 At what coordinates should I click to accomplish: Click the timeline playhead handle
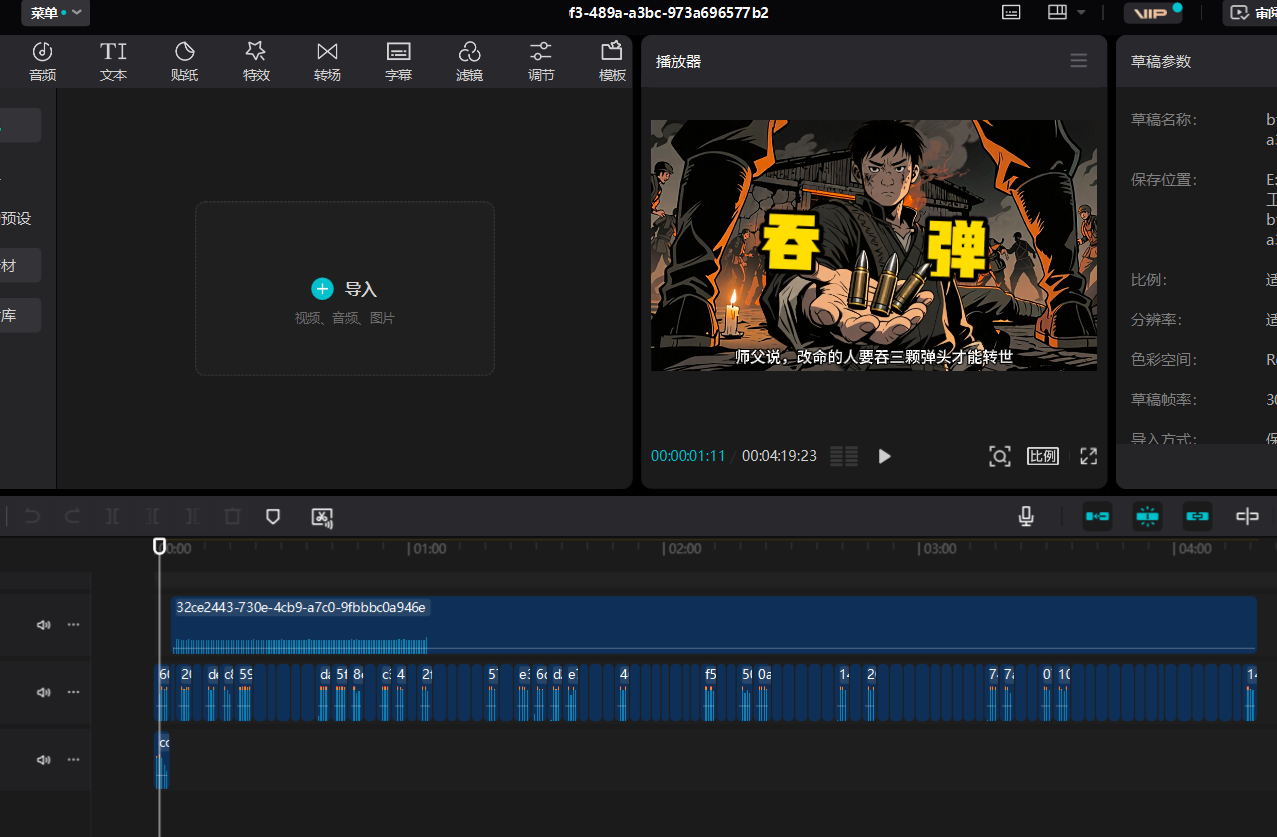pos(159,546)
